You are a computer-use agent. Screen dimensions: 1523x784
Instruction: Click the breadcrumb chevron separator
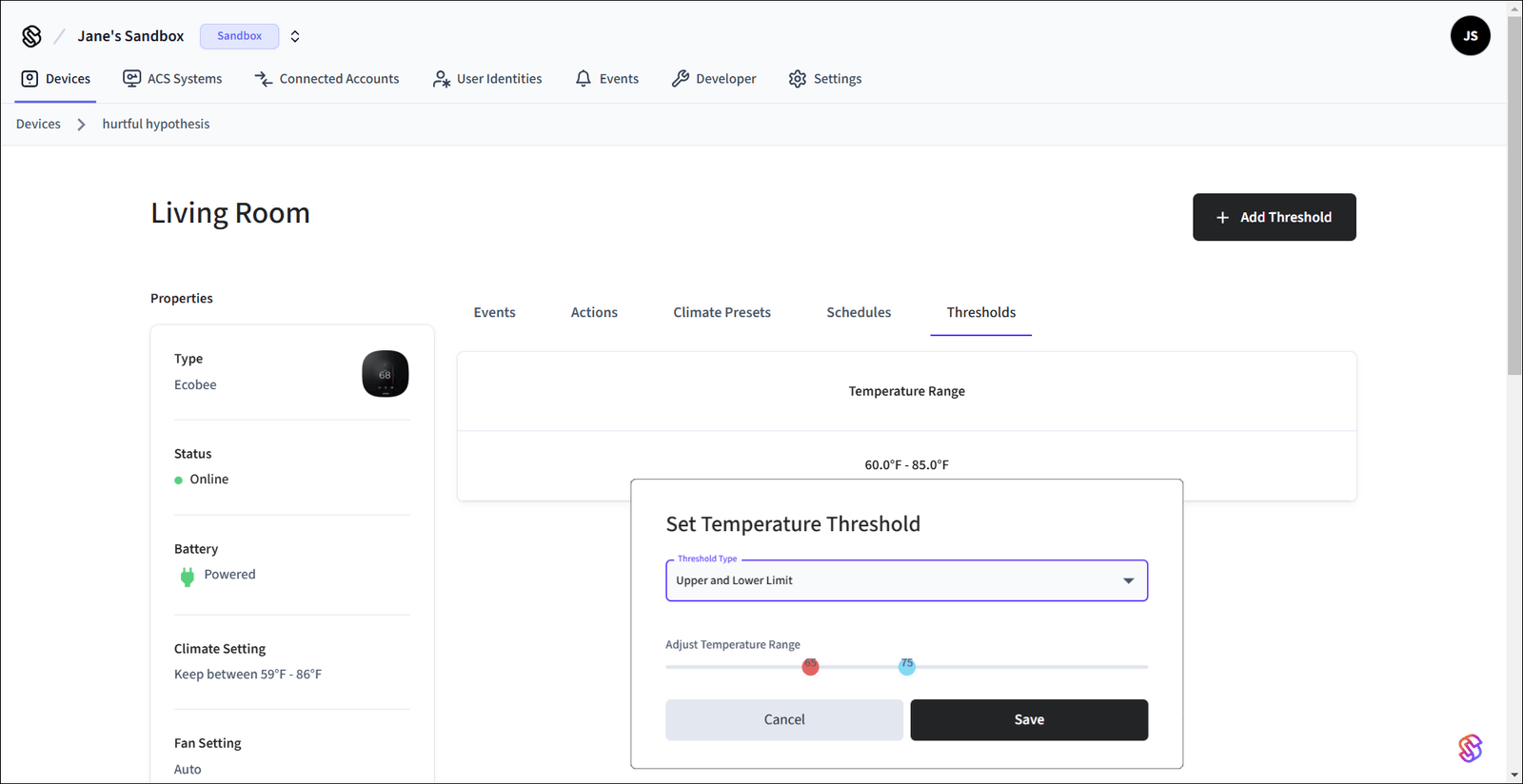(81, 125)
